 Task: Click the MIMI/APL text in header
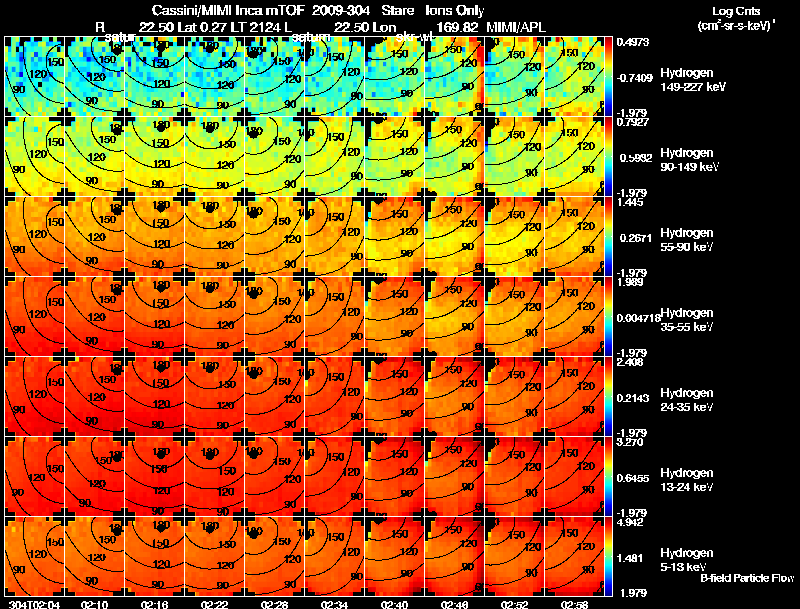point(516,27)
